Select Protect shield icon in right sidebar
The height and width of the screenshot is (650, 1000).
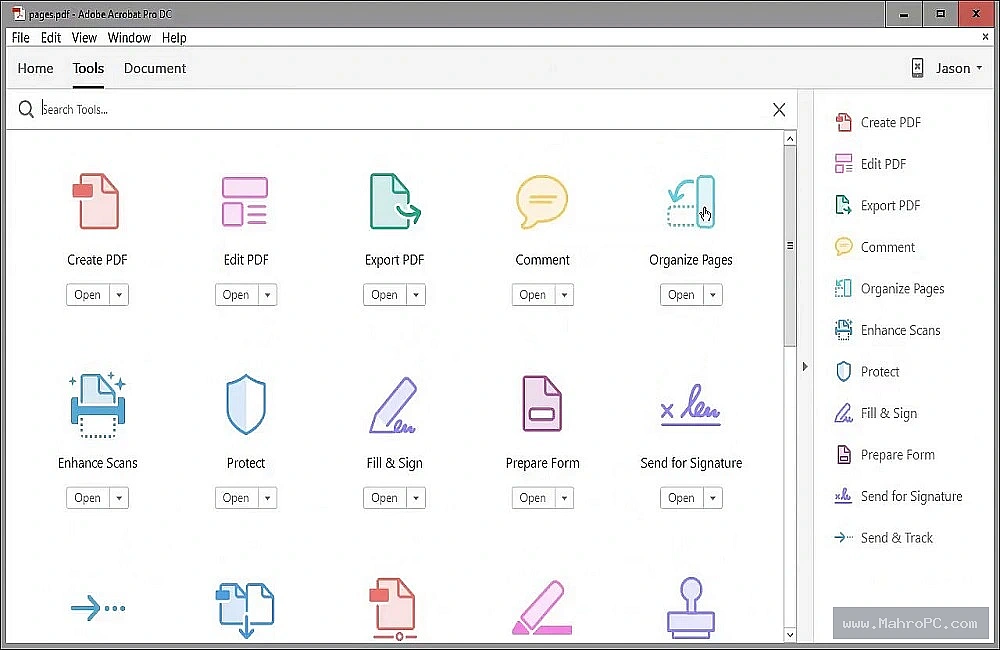(x=844, y=371)
